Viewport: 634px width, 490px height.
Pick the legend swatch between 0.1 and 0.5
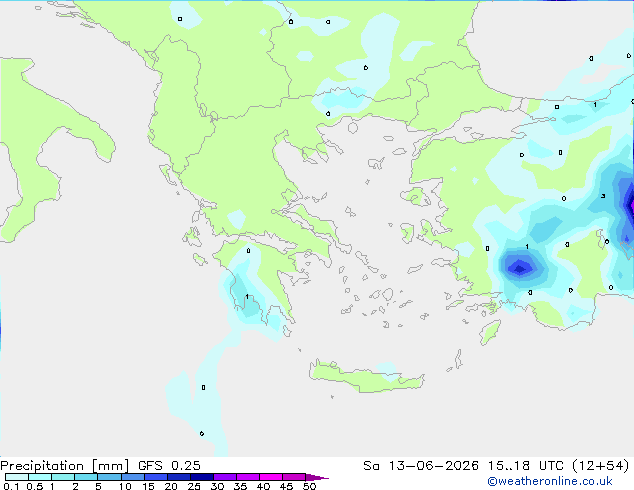(17, 477)
